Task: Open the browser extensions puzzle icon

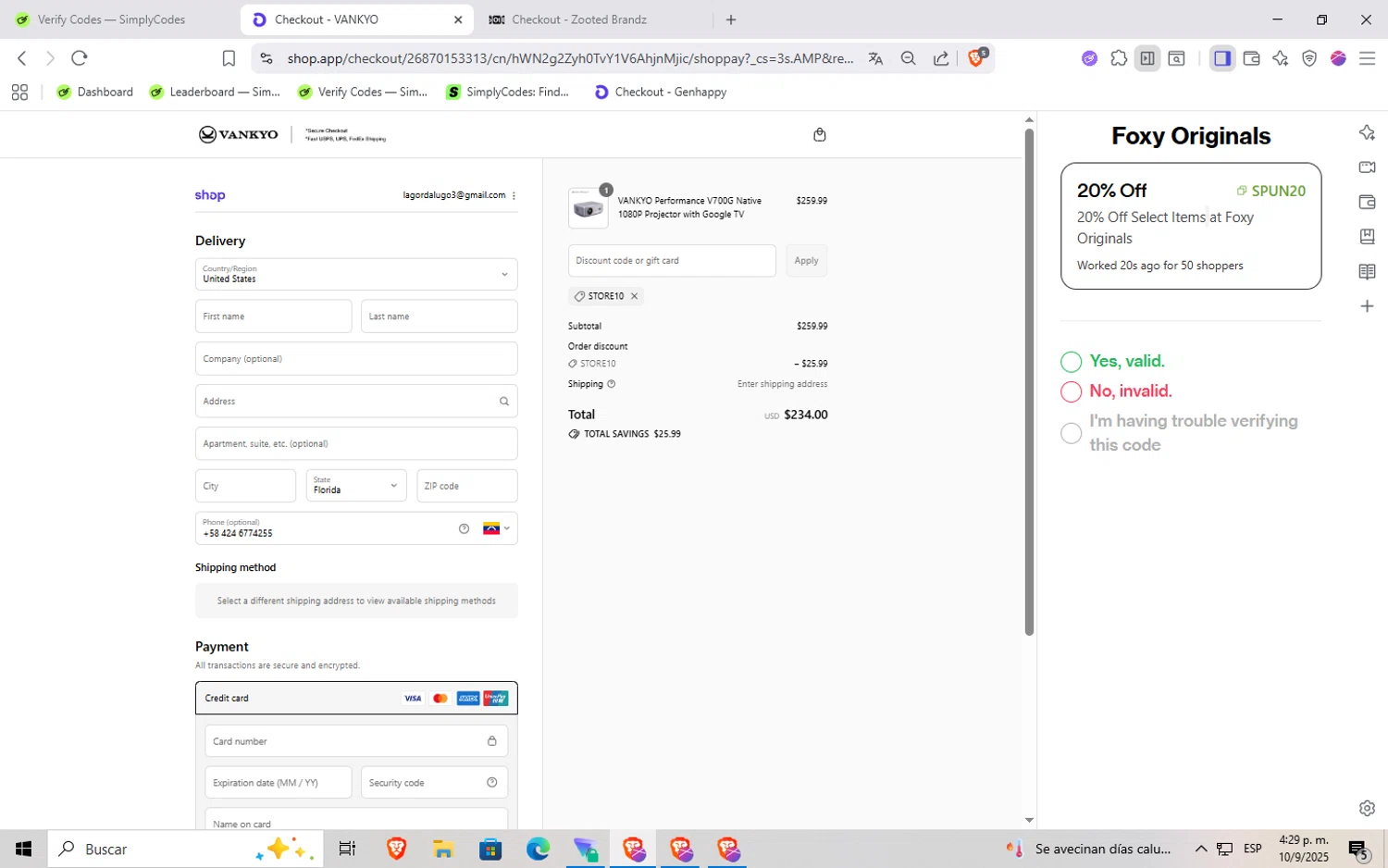Action: 1119,58
